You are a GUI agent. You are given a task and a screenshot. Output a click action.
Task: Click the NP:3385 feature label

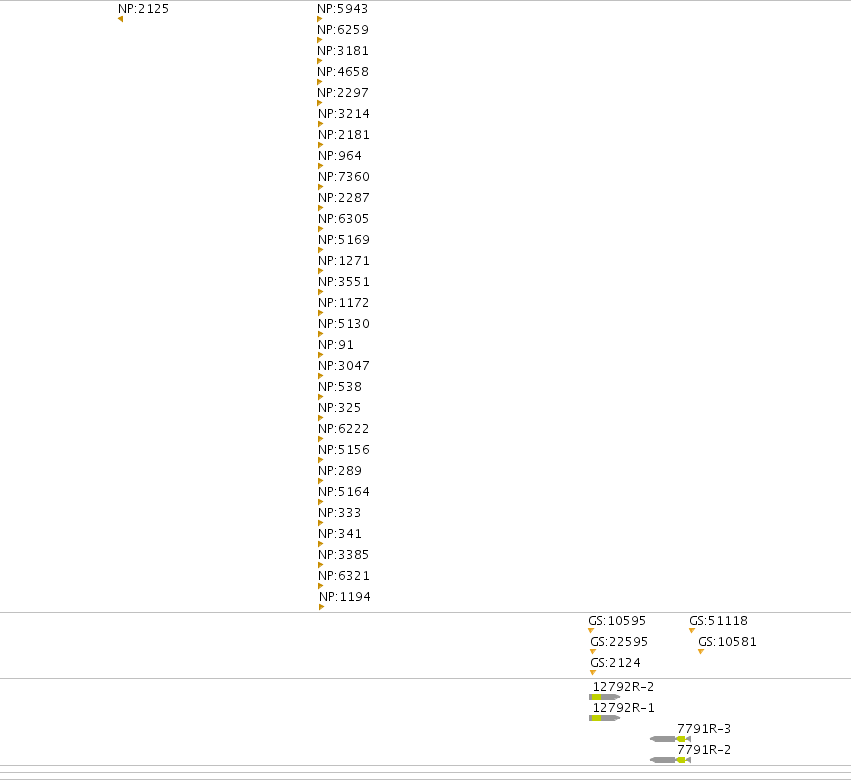tap(344, 555)
